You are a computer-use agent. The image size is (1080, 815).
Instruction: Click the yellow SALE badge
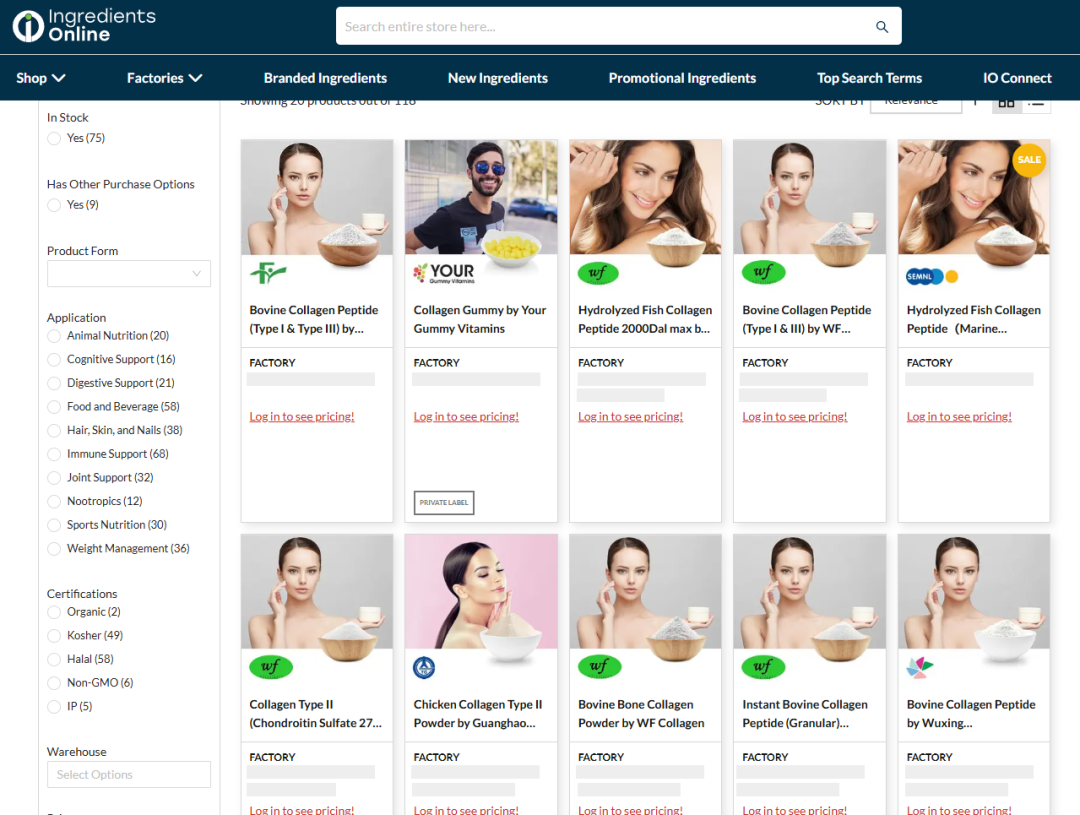click(x=1029, y=160)
